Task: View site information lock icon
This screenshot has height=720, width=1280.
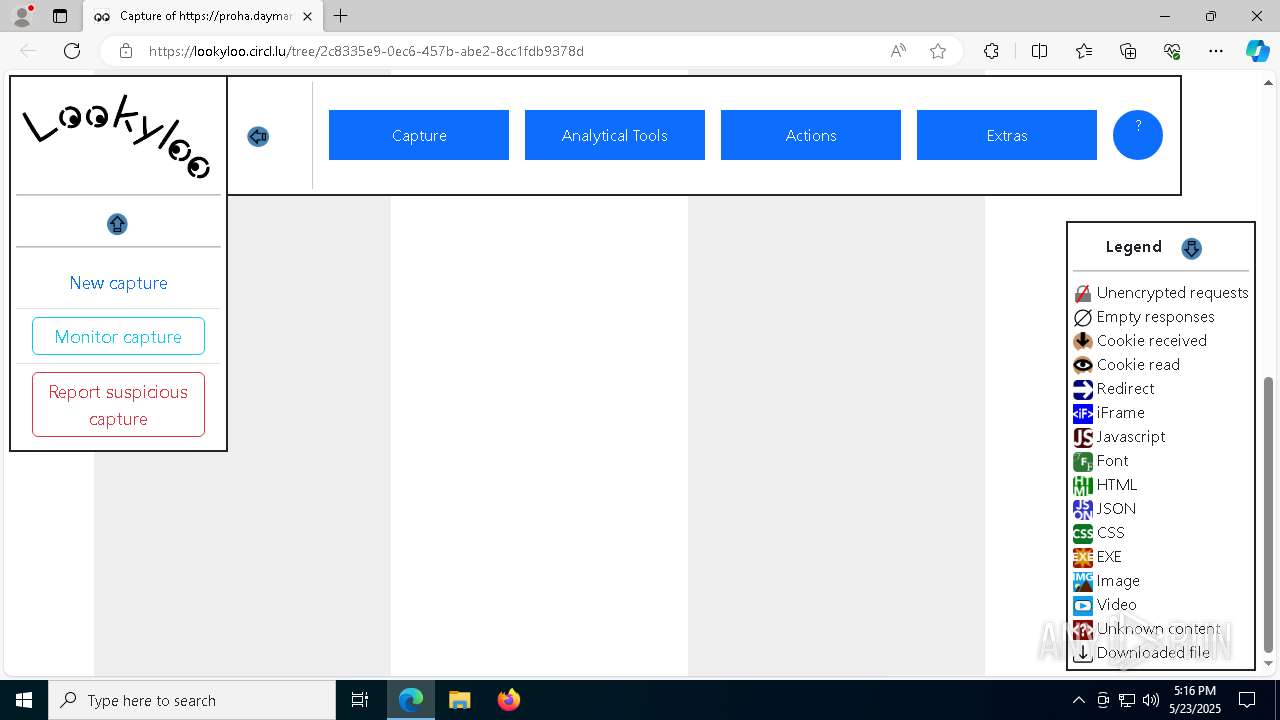Action: [x=126, y=51]
